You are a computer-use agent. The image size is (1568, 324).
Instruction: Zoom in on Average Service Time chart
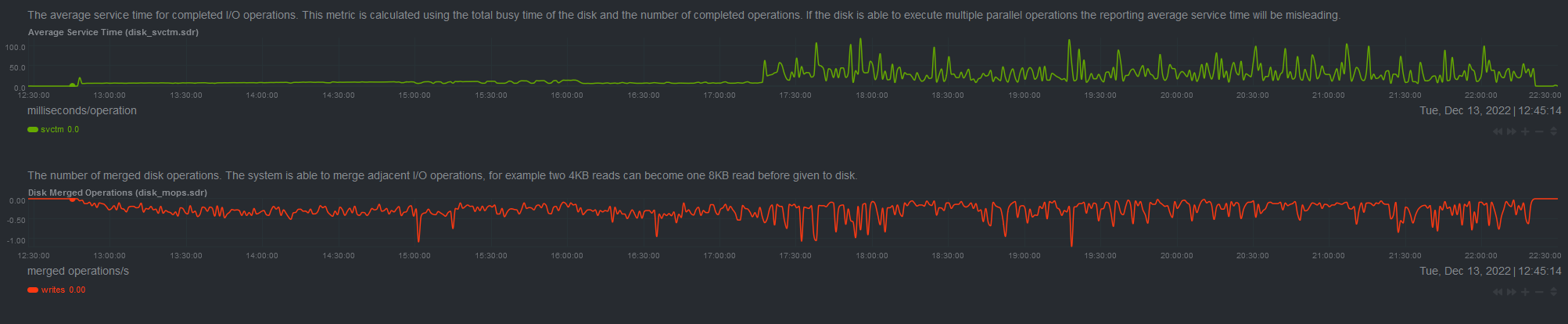pos(1525,131)
